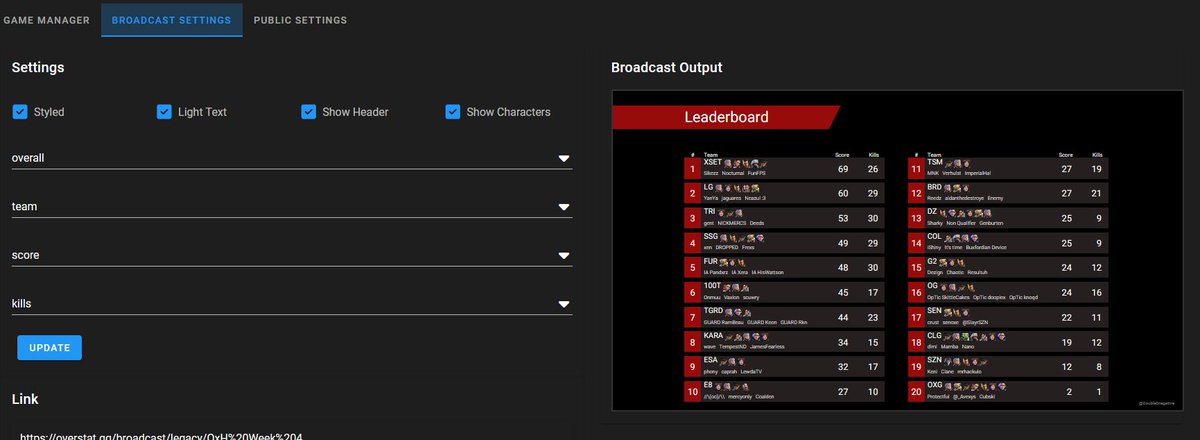Click the Broadcast Output heading
Image resolution: width=1200 pixels, height=440 pixels.
667,67
